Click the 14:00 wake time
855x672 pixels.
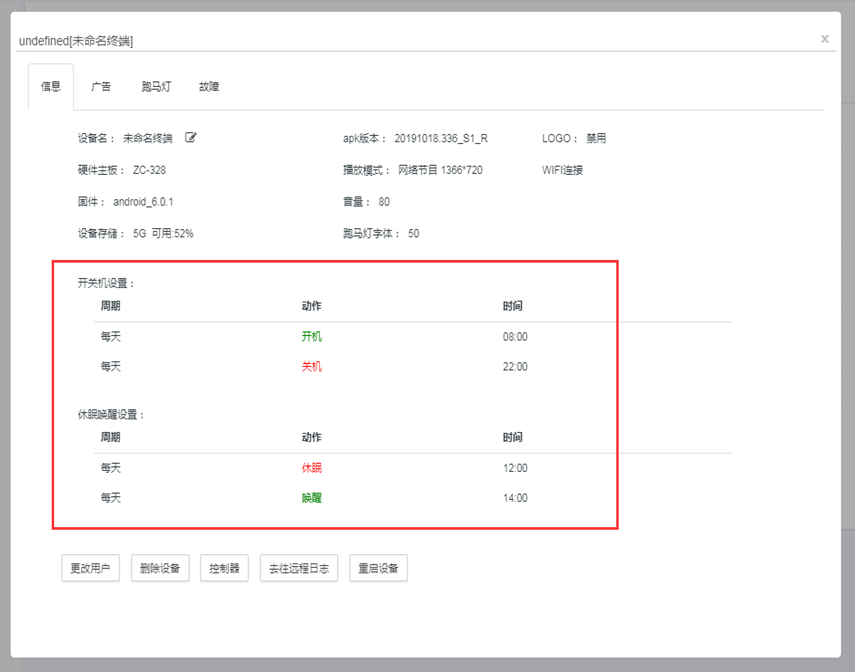[x=515, y=498]
